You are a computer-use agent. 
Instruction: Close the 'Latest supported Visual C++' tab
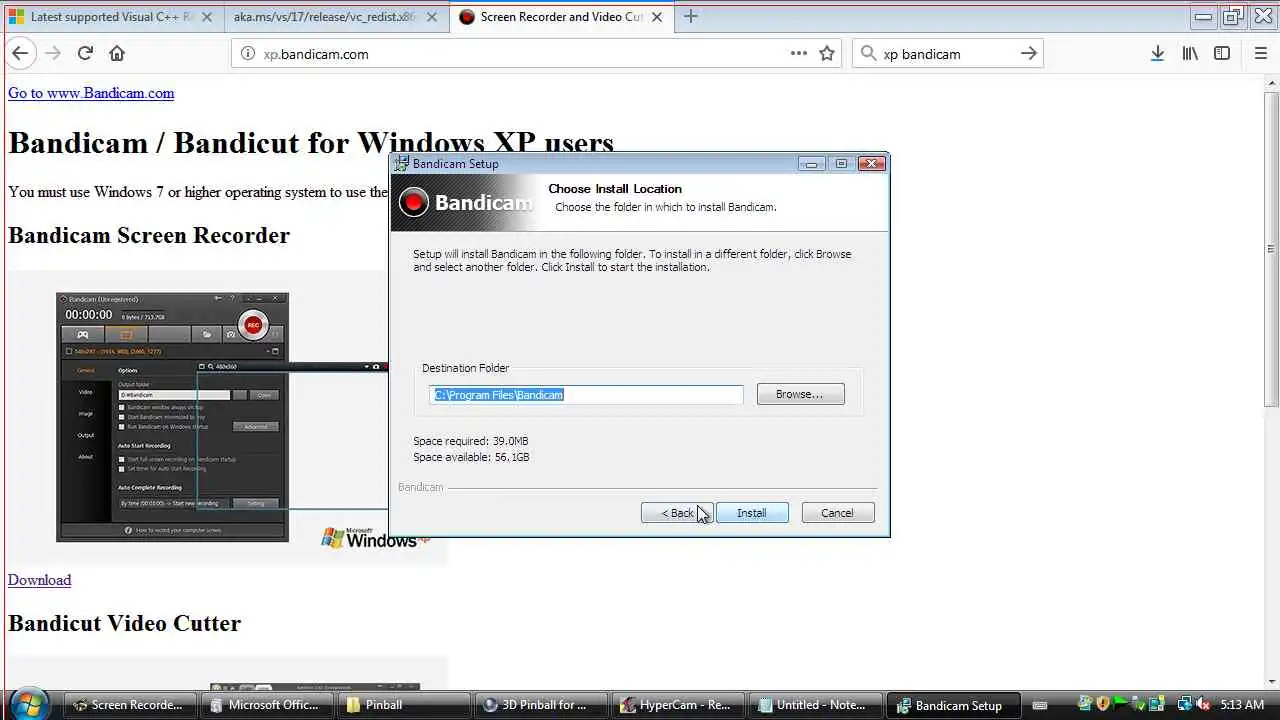tap(207, 17)
